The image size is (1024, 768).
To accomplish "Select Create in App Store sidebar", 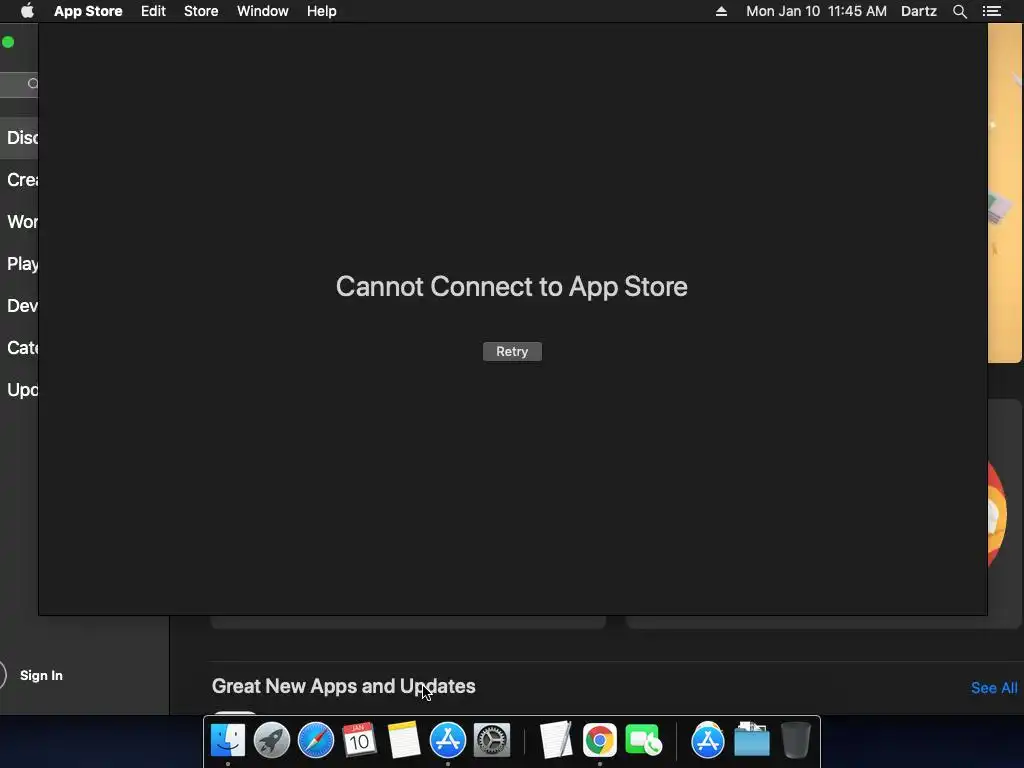I will pos(20,180).
